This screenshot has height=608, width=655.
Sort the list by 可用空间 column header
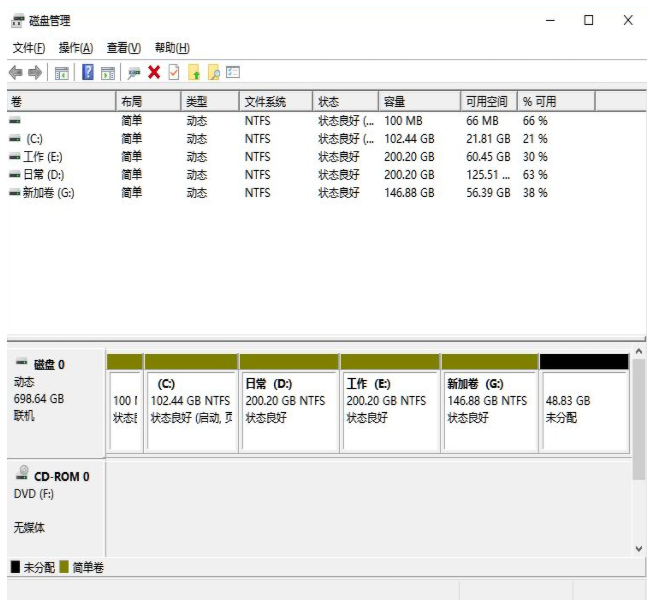(x=487, y=102)
